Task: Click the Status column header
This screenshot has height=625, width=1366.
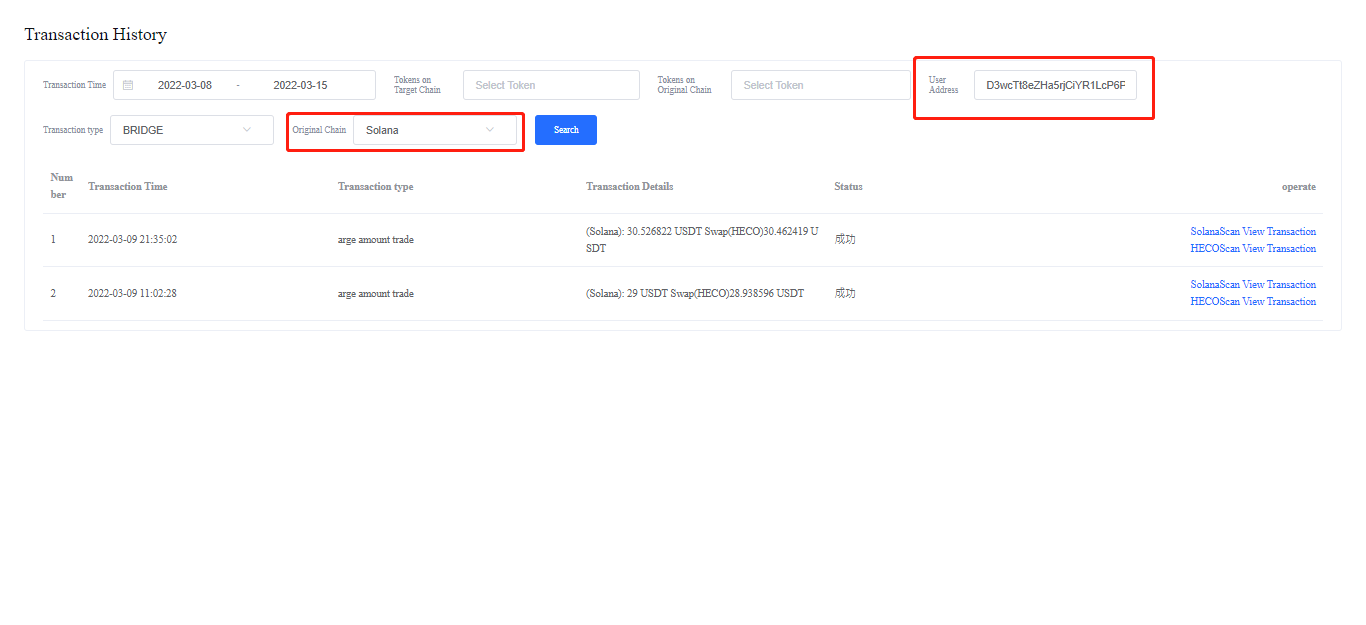Action: 848,187
